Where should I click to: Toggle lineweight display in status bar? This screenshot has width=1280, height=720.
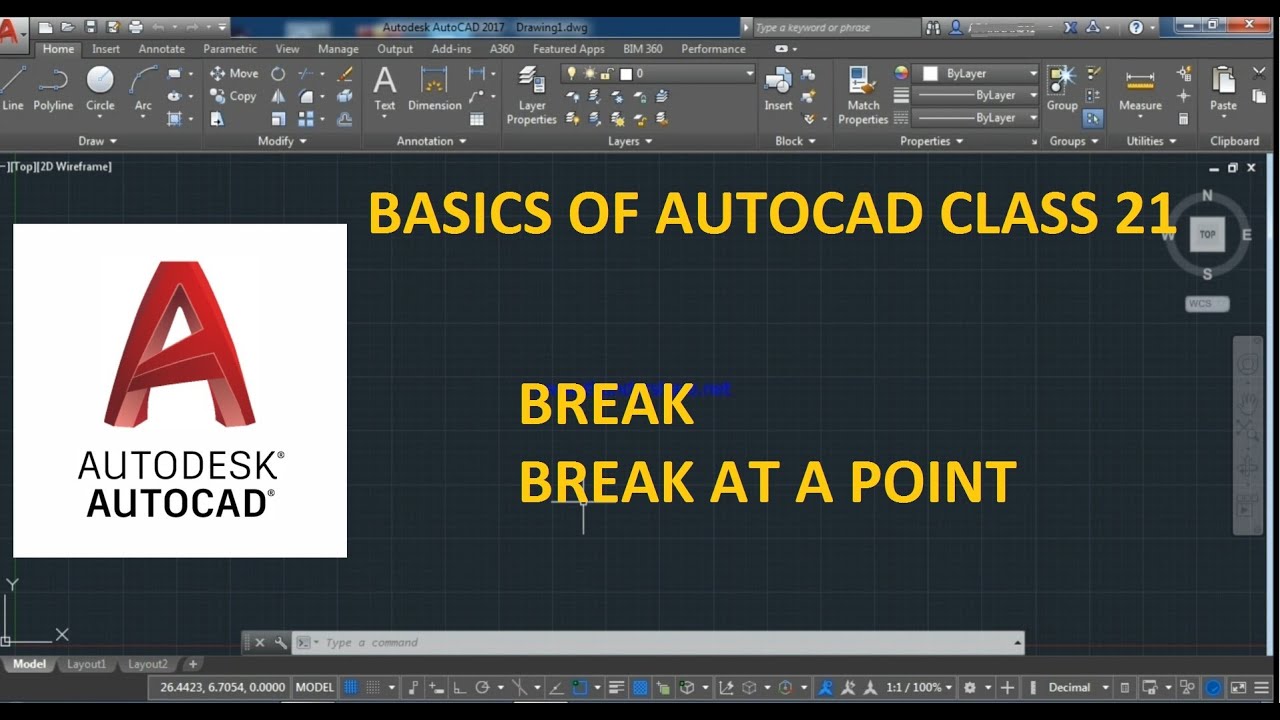pos(616,688)
